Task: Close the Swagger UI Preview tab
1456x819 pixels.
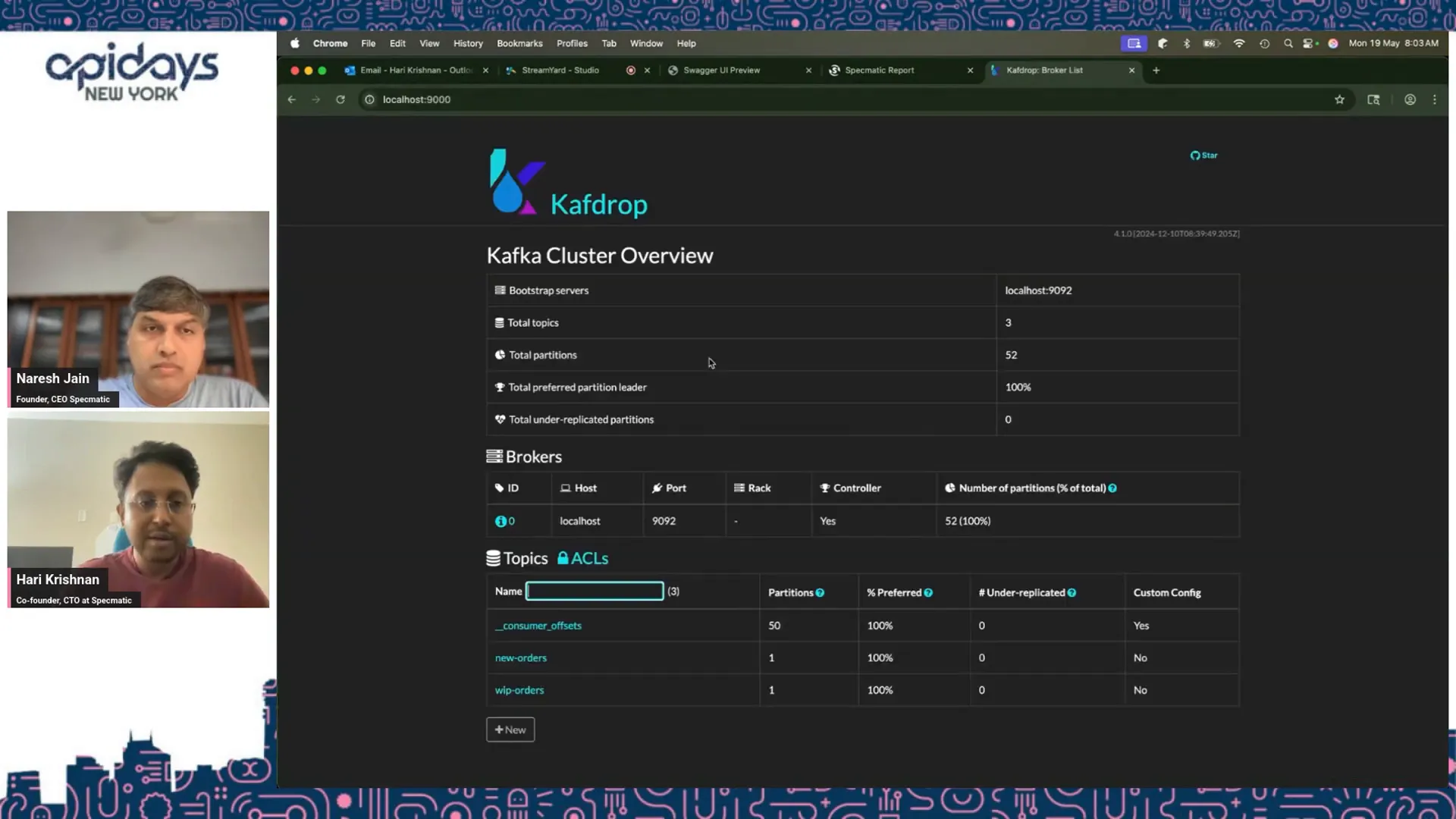Action: click(808, 70)
